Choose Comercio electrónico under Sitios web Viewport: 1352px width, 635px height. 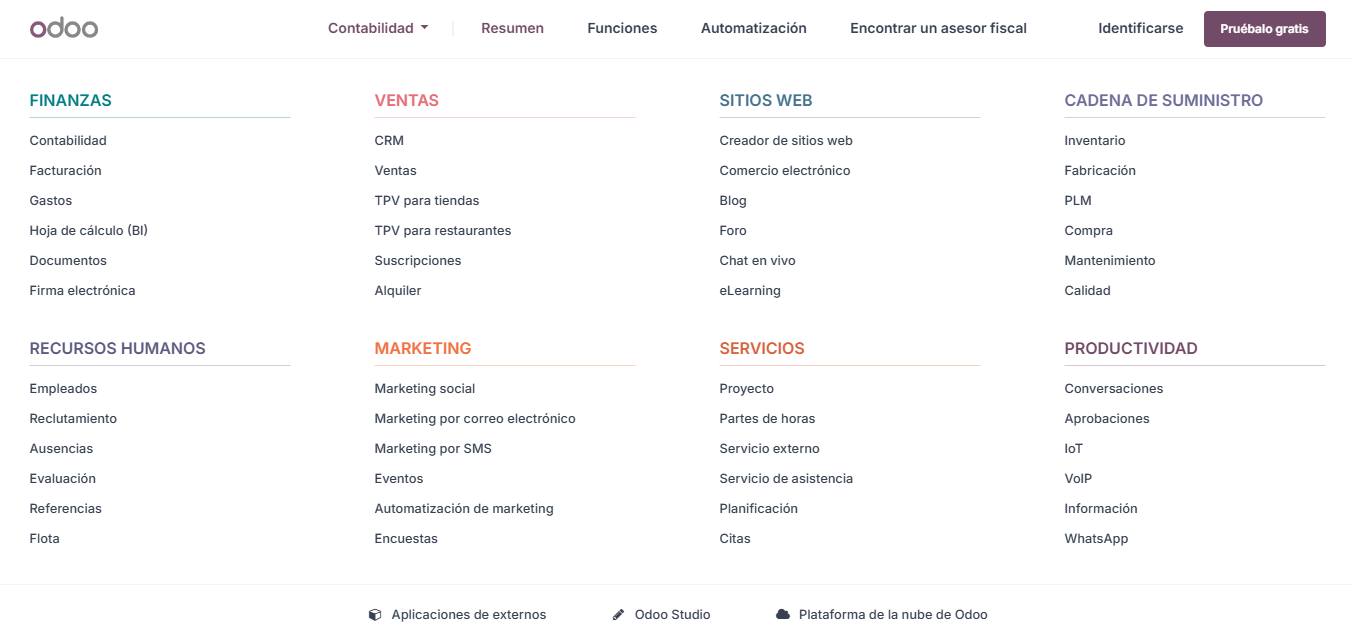tap(784, 171)
